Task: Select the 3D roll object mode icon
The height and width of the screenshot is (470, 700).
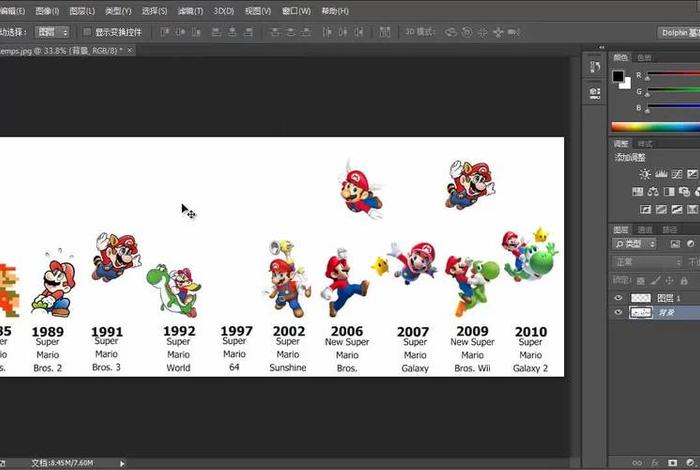Action: [x=467, y=32]
